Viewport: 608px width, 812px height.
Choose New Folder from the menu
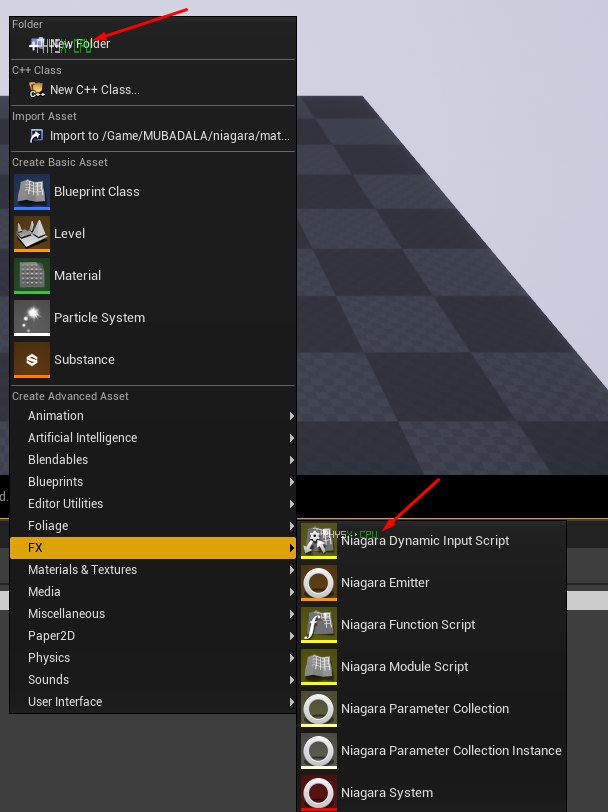coord(153,44)
